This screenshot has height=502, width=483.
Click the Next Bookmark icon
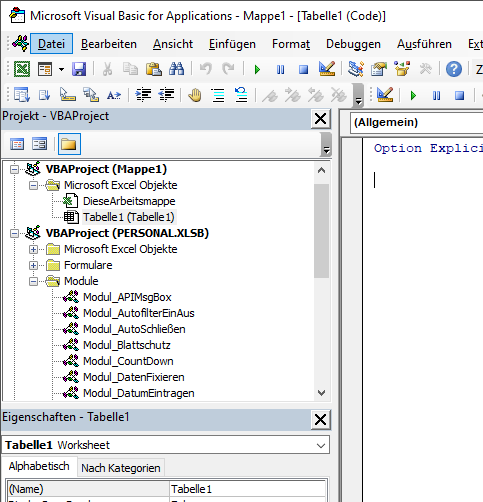tap(292, 96)
